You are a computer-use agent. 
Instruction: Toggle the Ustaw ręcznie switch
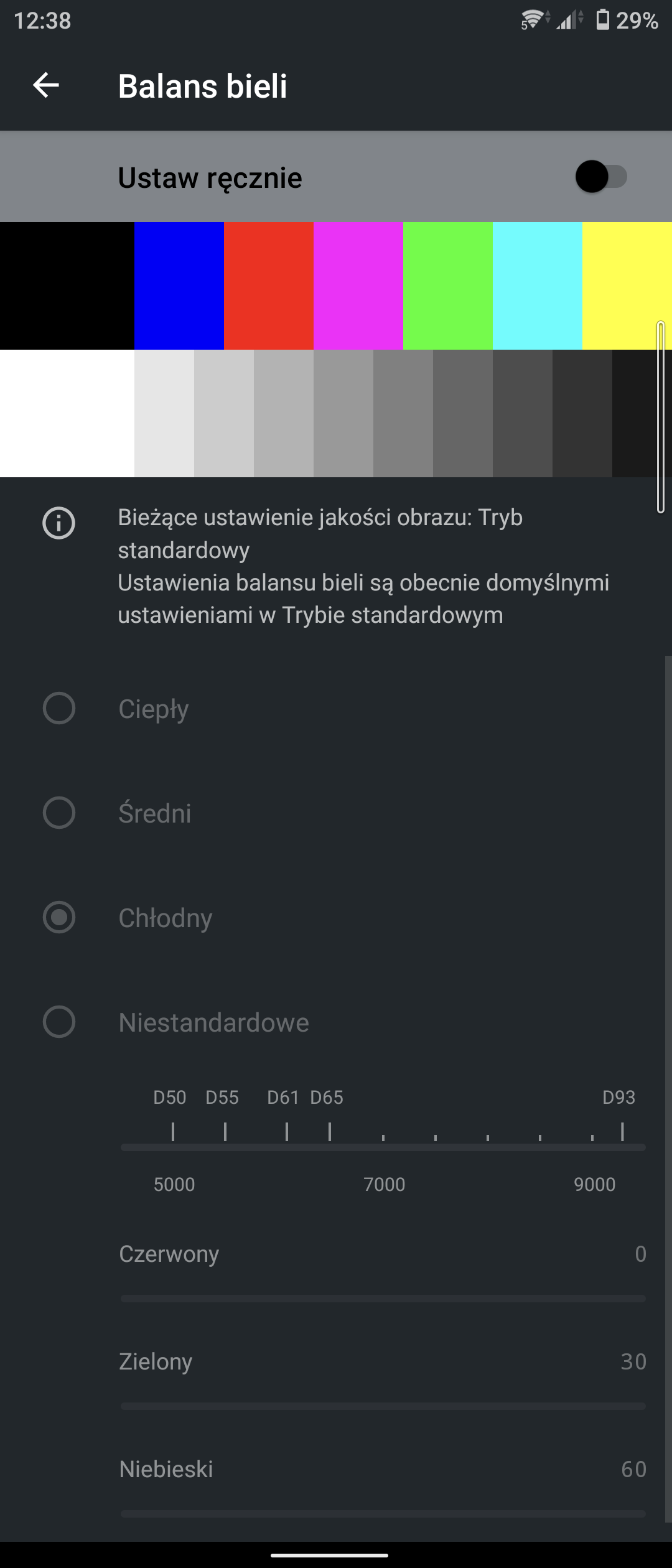point(600,177)
